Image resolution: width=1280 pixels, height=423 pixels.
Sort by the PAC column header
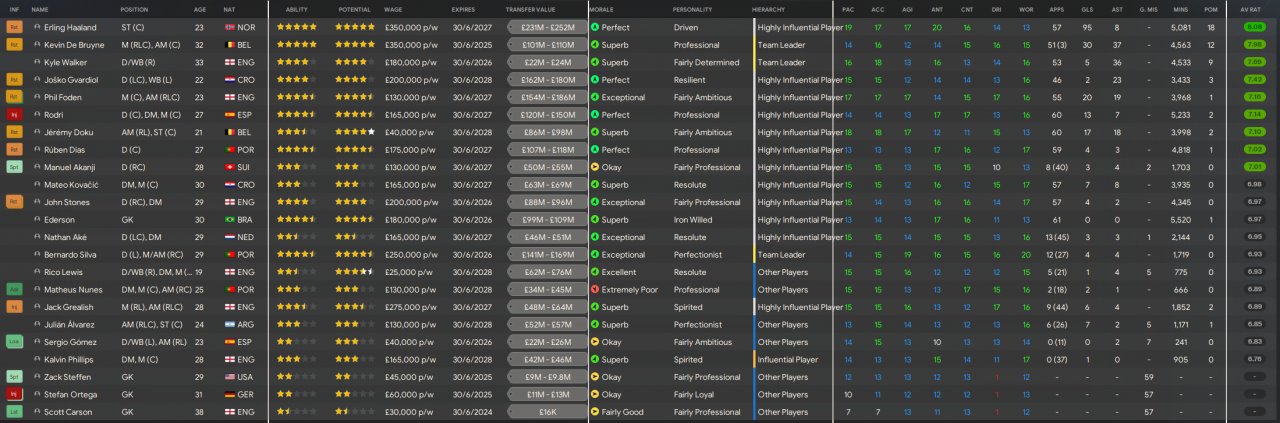pos(848,9)
